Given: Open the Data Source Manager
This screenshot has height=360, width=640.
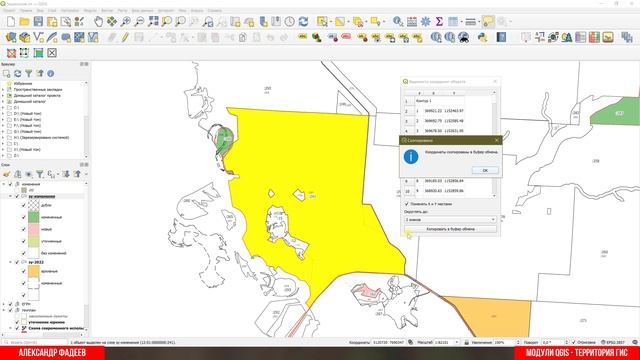Looking at the screenshot, I should tap(11, 38).
